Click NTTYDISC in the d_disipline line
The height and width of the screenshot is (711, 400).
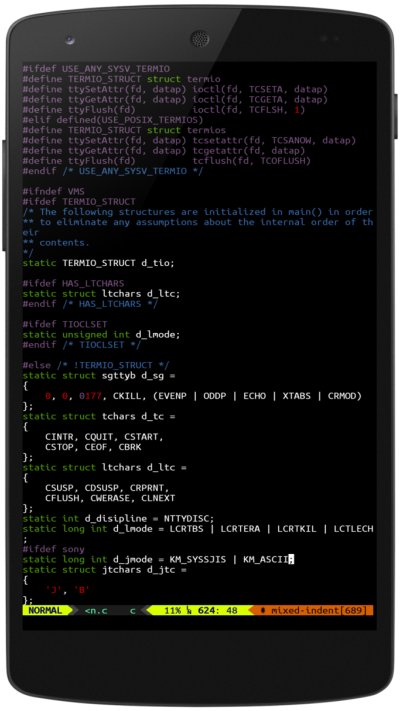186,518
